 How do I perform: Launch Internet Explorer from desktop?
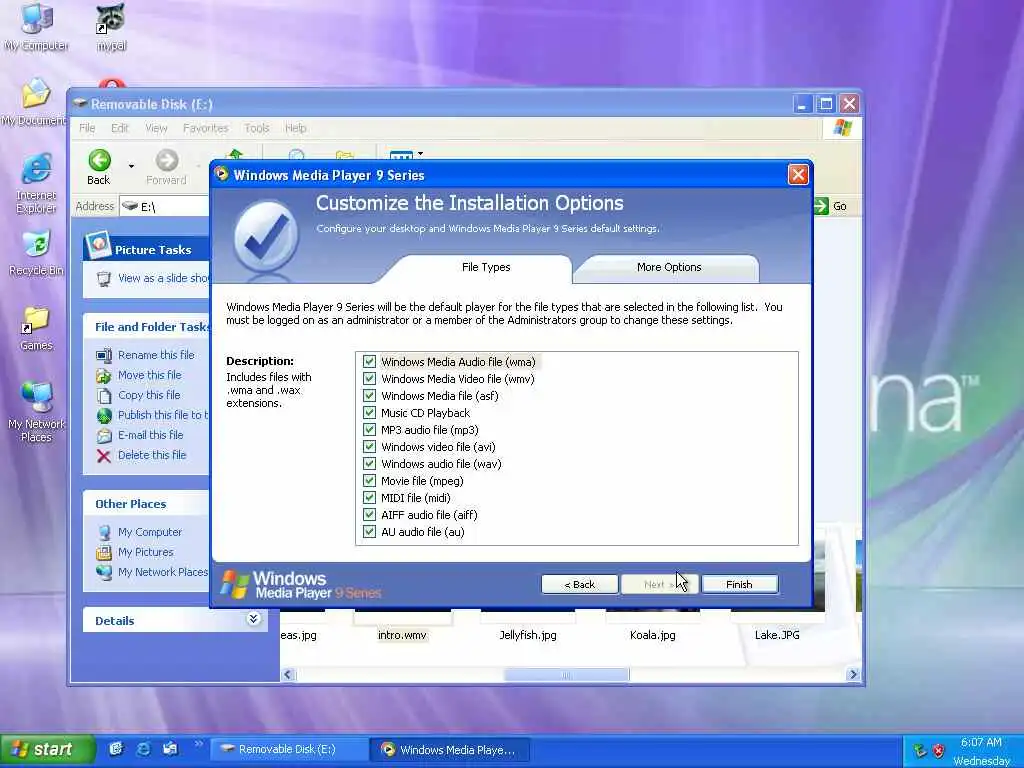point(36,183)
